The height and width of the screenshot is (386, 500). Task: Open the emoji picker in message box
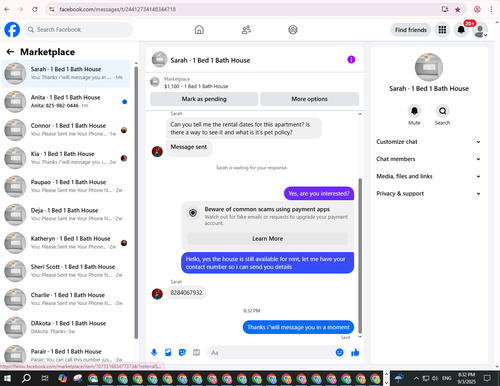339,352
